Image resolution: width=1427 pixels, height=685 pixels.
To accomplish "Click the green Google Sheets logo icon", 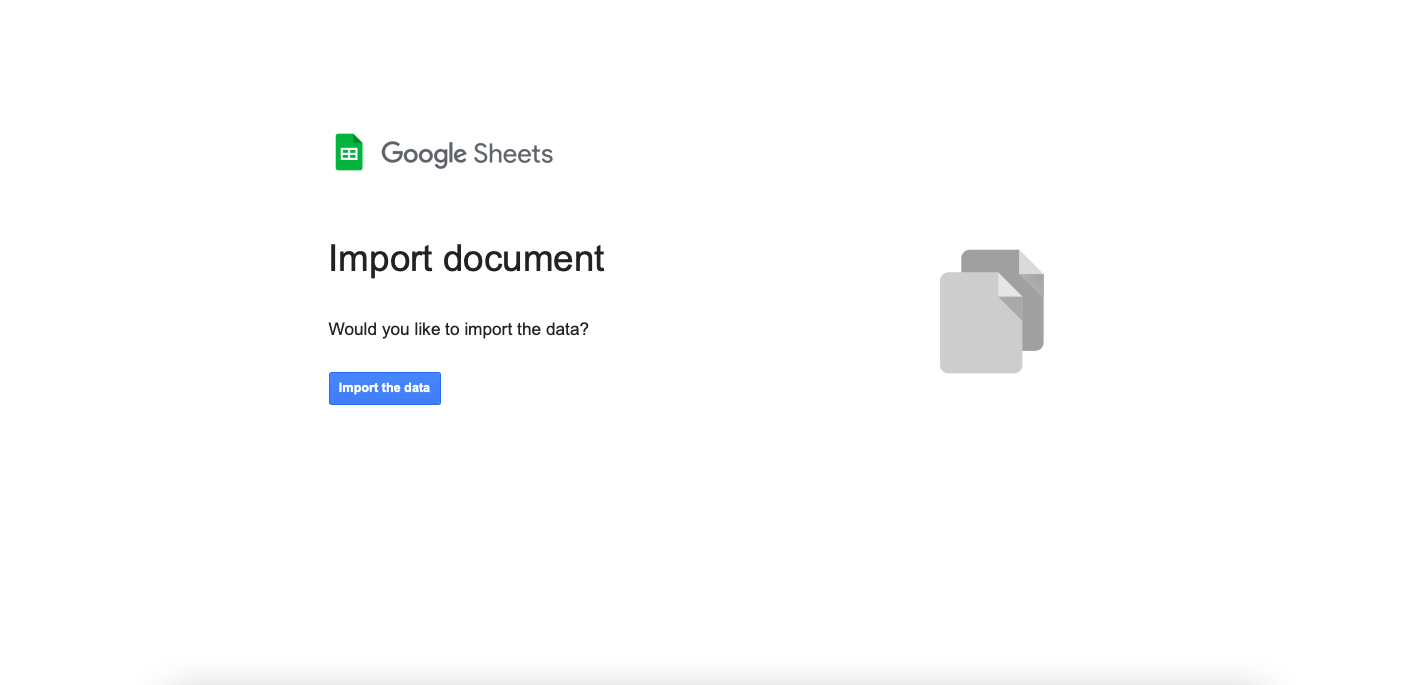I will (x=348, y=152).
